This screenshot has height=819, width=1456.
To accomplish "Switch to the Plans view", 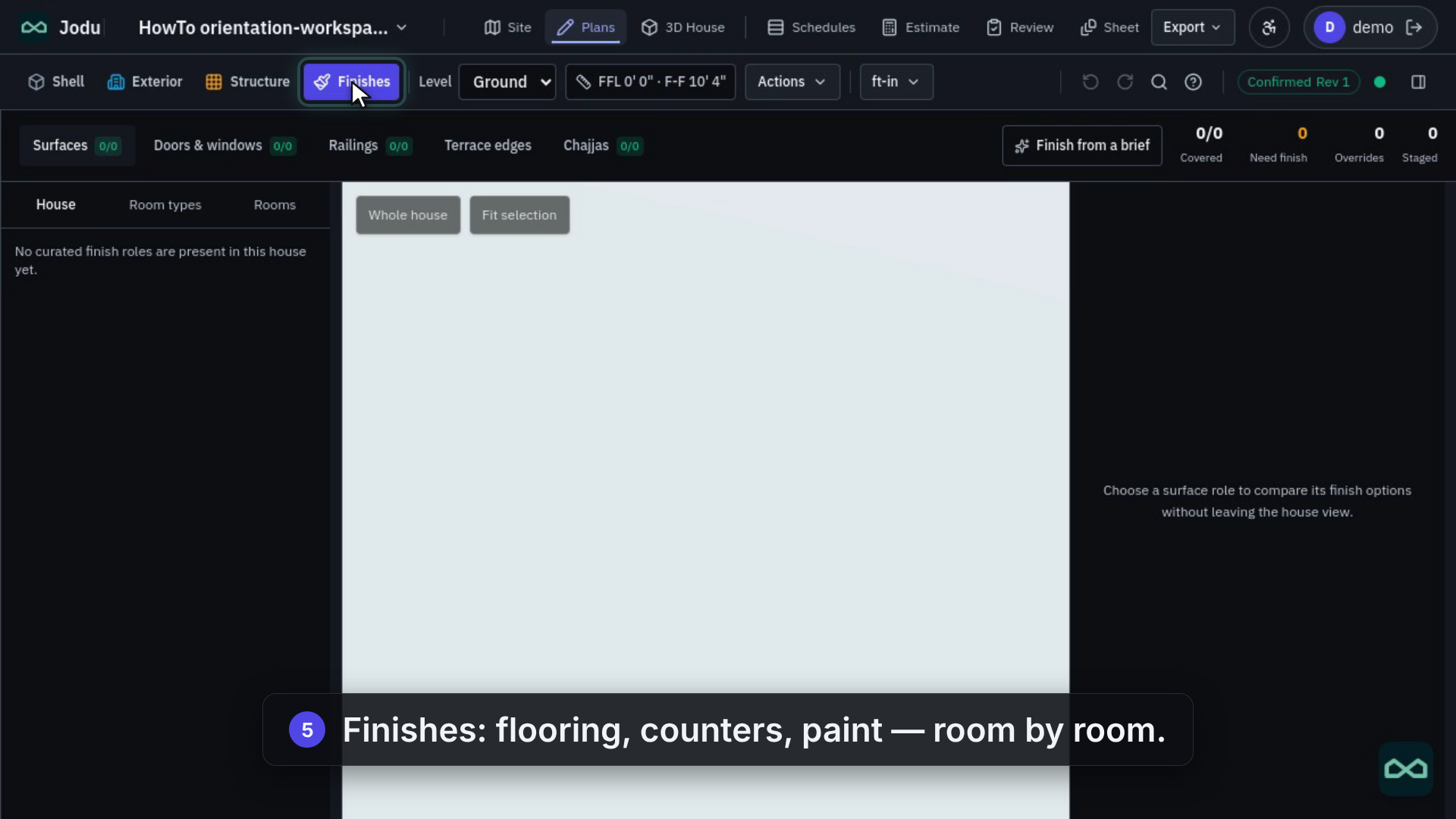I will (x=585, y=27).
